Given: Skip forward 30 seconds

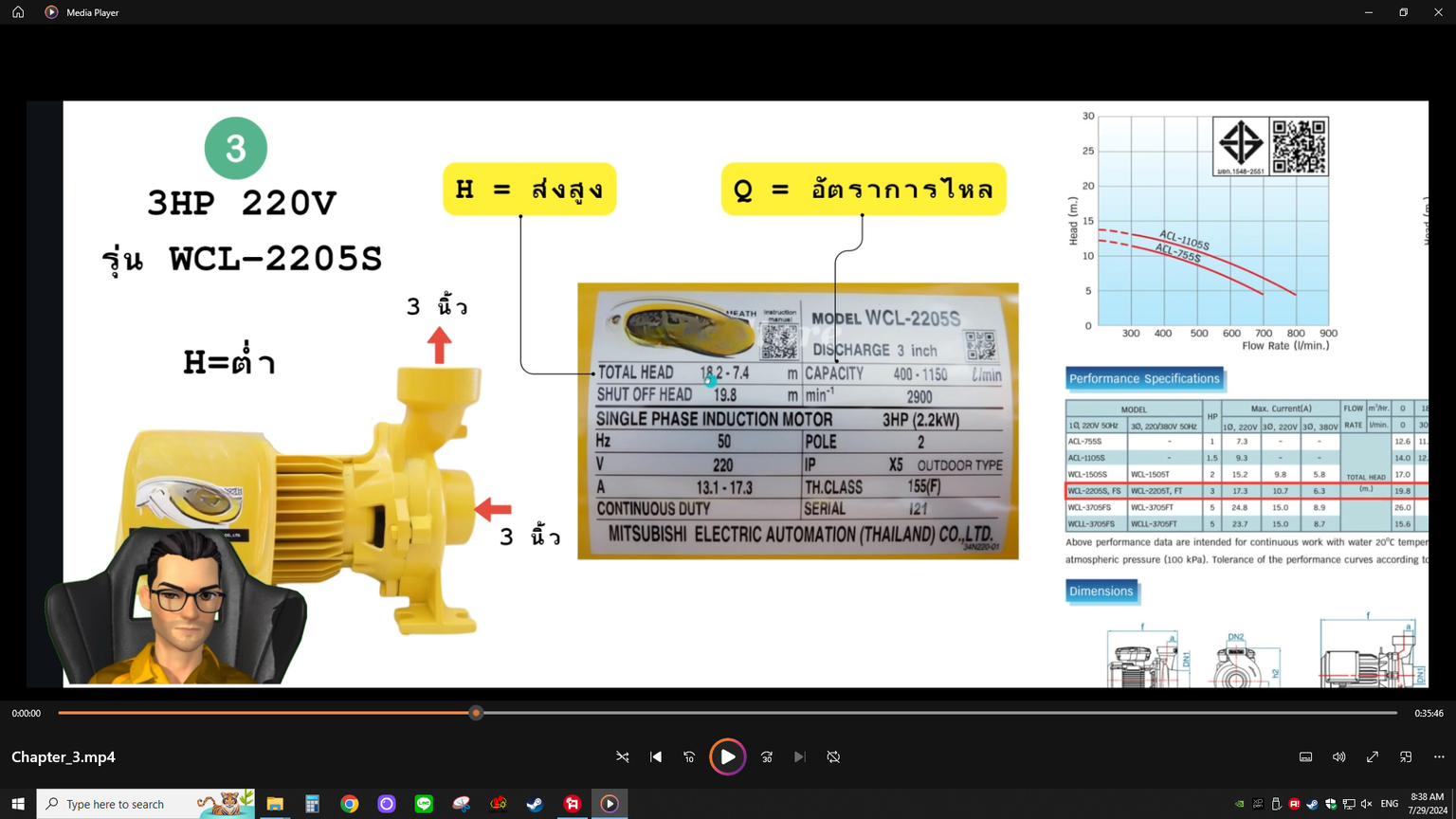Looking at the screenshot, I should coord(767,756).
